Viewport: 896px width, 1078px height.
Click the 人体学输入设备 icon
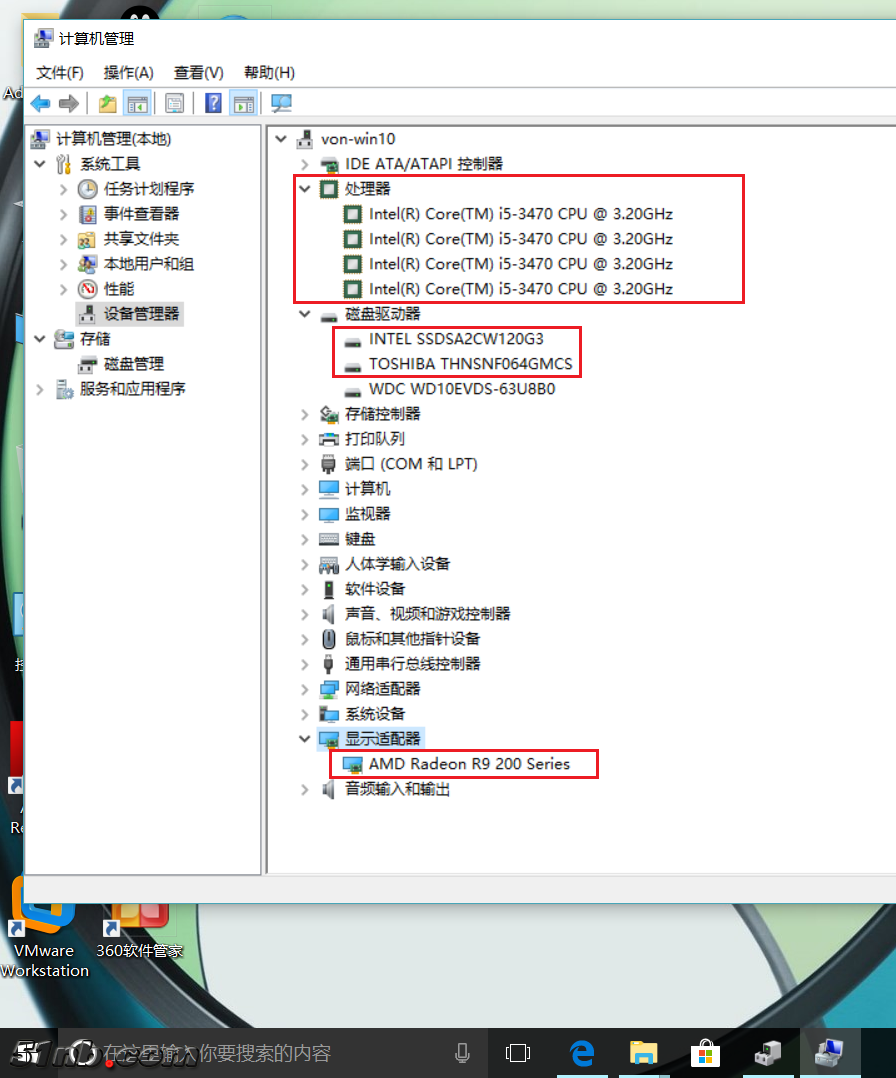point(329,564)
